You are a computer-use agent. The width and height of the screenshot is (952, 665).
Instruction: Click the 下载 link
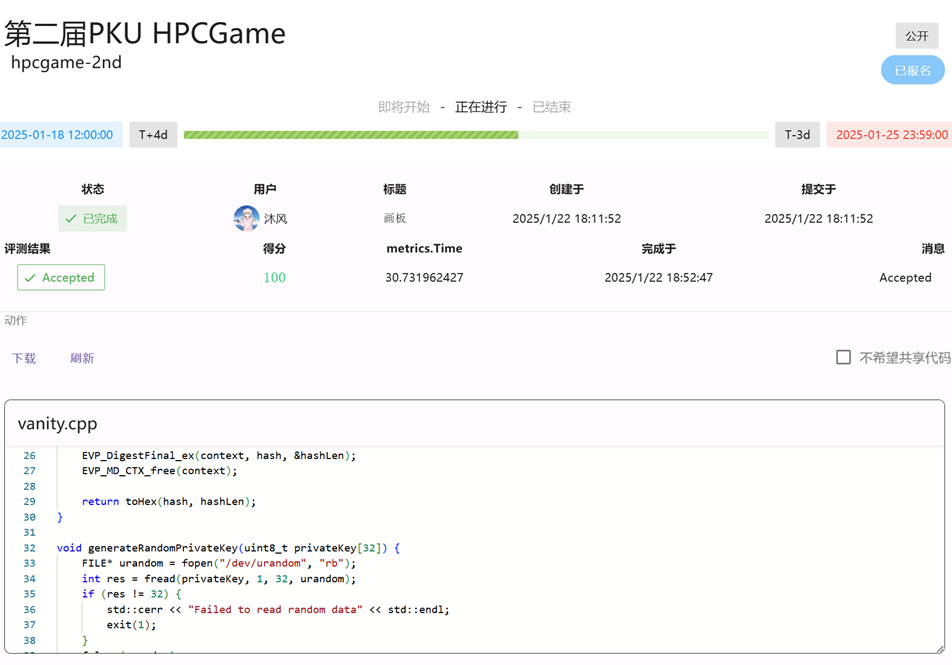[x=24, y=358]
